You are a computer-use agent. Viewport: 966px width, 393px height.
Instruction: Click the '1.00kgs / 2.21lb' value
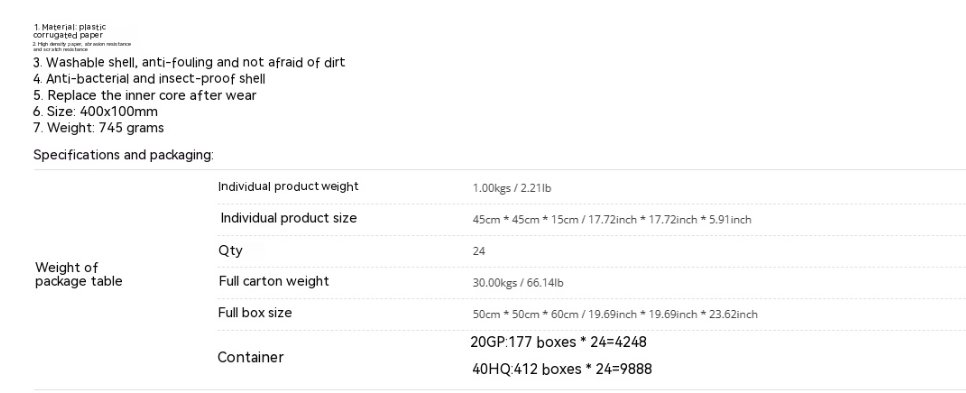pyautogui.click(x=512, y=188)
